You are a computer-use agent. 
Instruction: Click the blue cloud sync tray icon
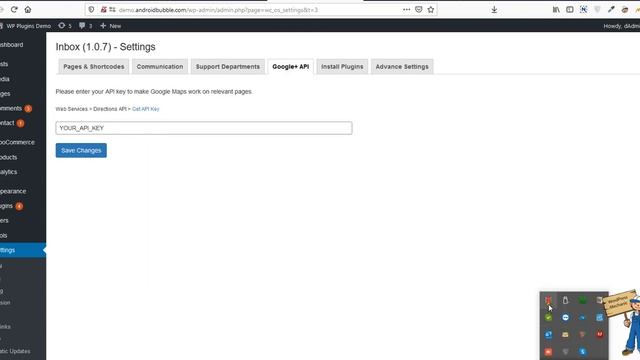tap(582, 317)
